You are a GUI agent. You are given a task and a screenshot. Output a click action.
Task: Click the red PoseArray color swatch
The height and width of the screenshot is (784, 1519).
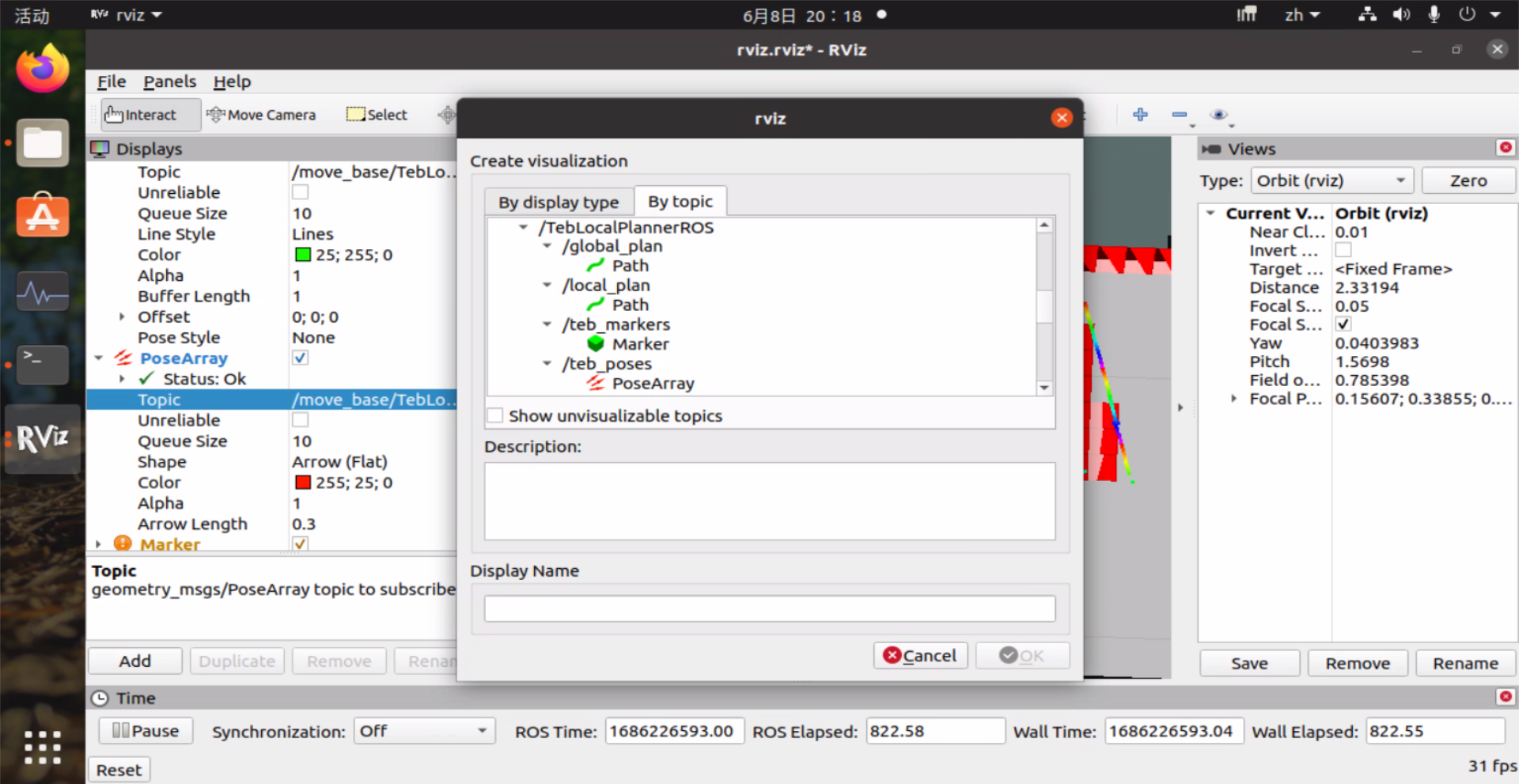click(302, 483)
